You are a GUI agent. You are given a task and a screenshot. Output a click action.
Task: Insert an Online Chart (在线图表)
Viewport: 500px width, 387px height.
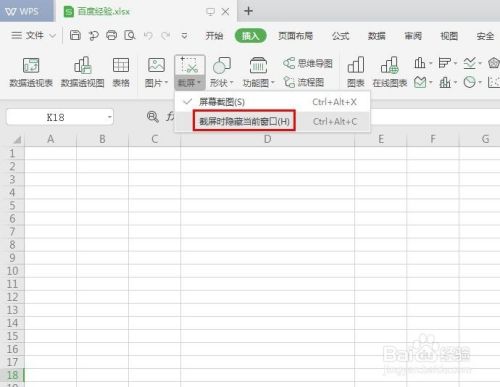[390, 72]
